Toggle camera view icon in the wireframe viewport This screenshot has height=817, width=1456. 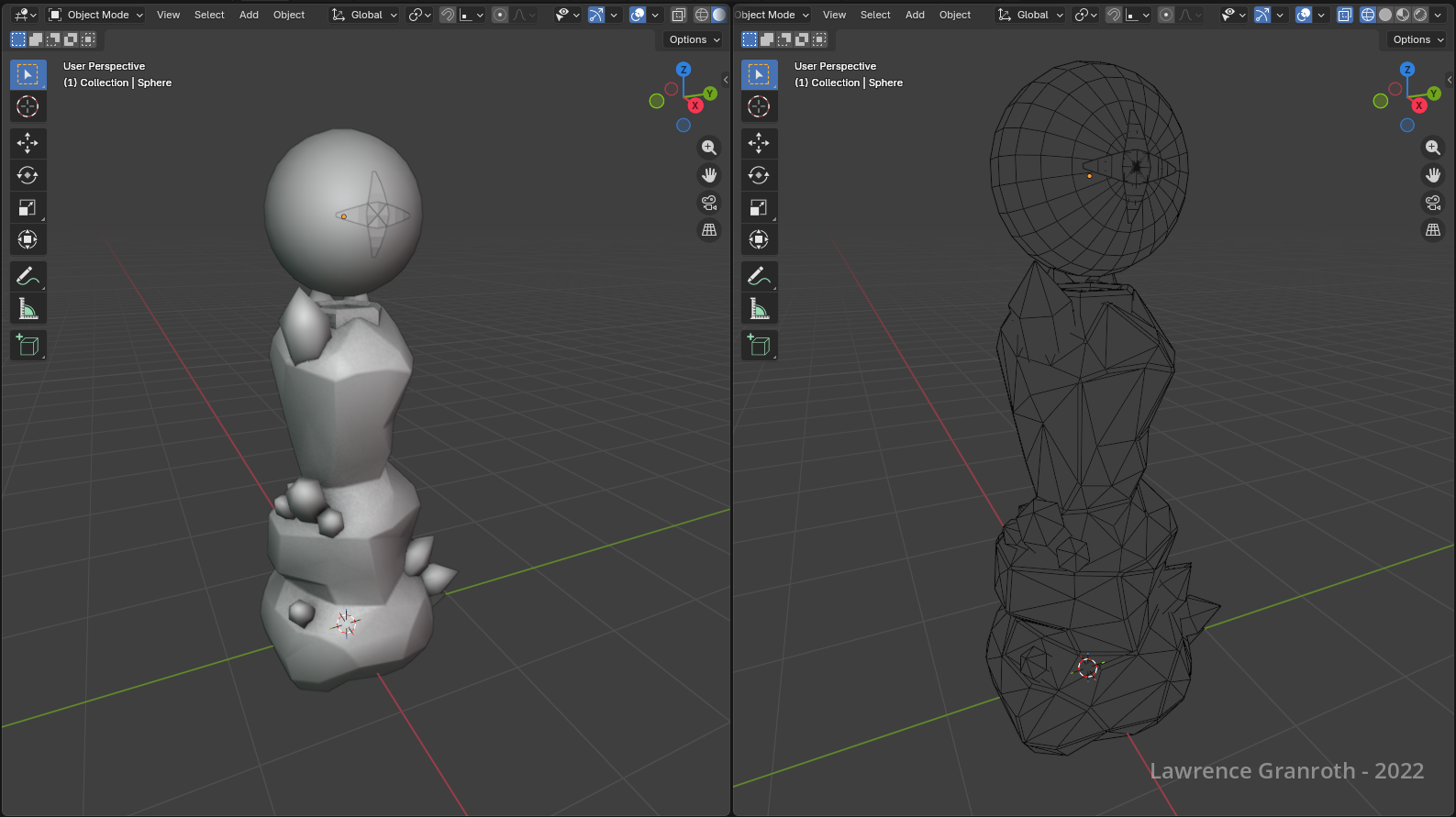pyautogui.click(x=1432, y=203)
